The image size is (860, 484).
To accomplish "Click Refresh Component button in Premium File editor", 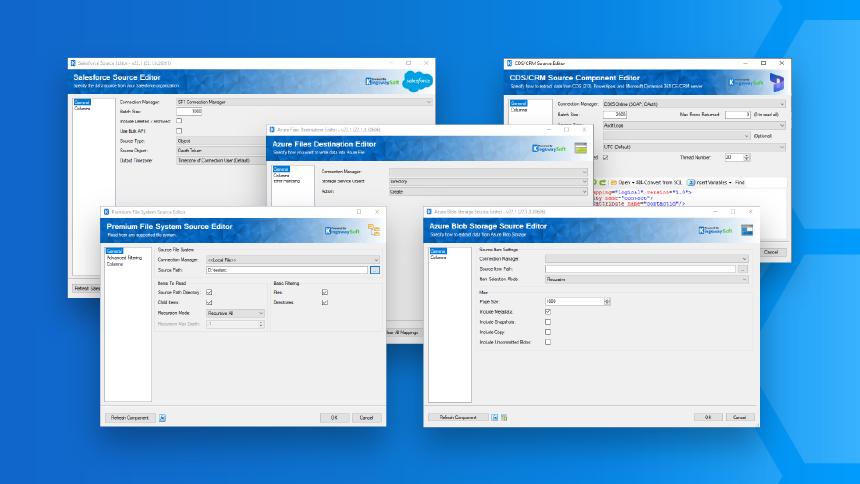I will click(x=130, y=418).
